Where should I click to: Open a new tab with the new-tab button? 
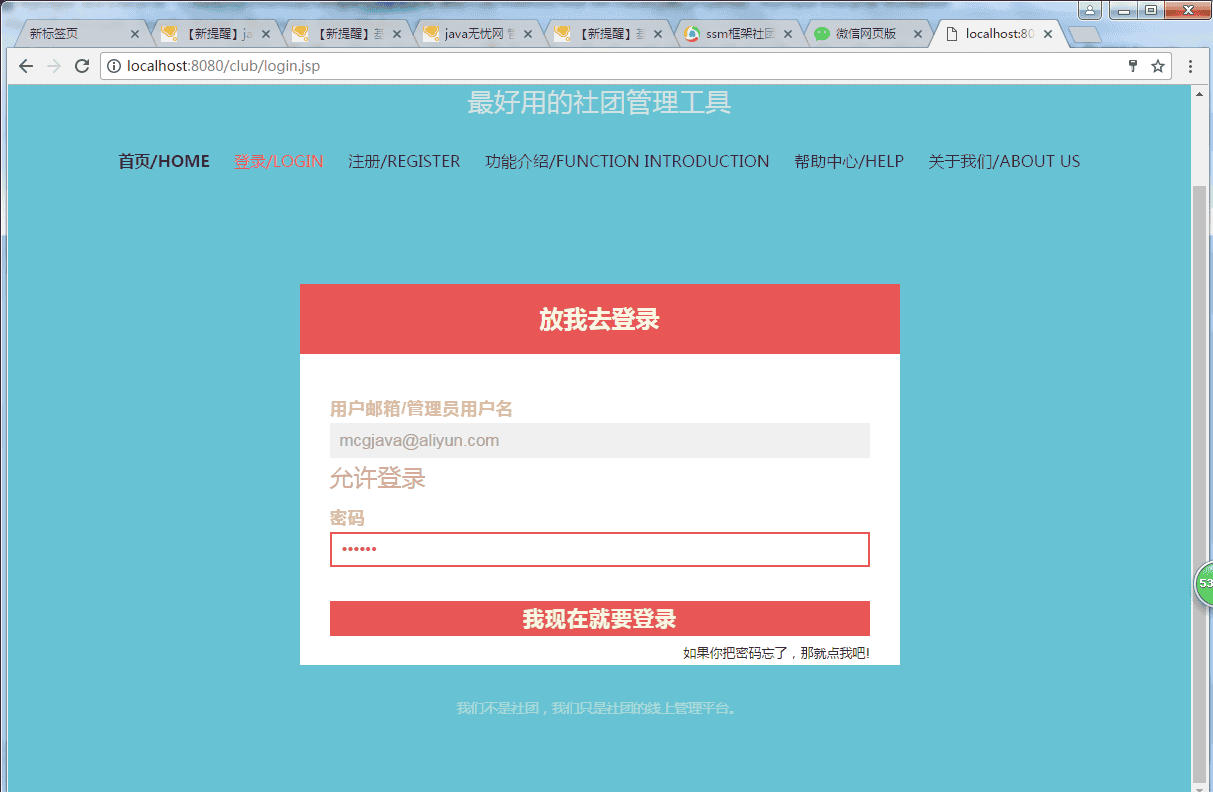pyautogui.click(x=1085, y=34)
